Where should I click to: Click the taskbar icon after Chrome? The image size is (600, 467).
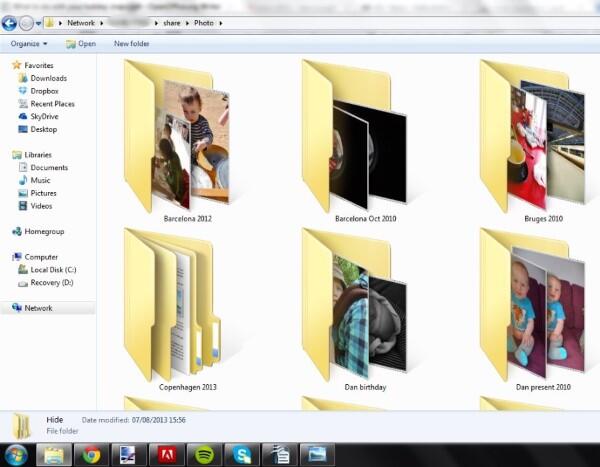pyautogui.click(x=129, y=455)
